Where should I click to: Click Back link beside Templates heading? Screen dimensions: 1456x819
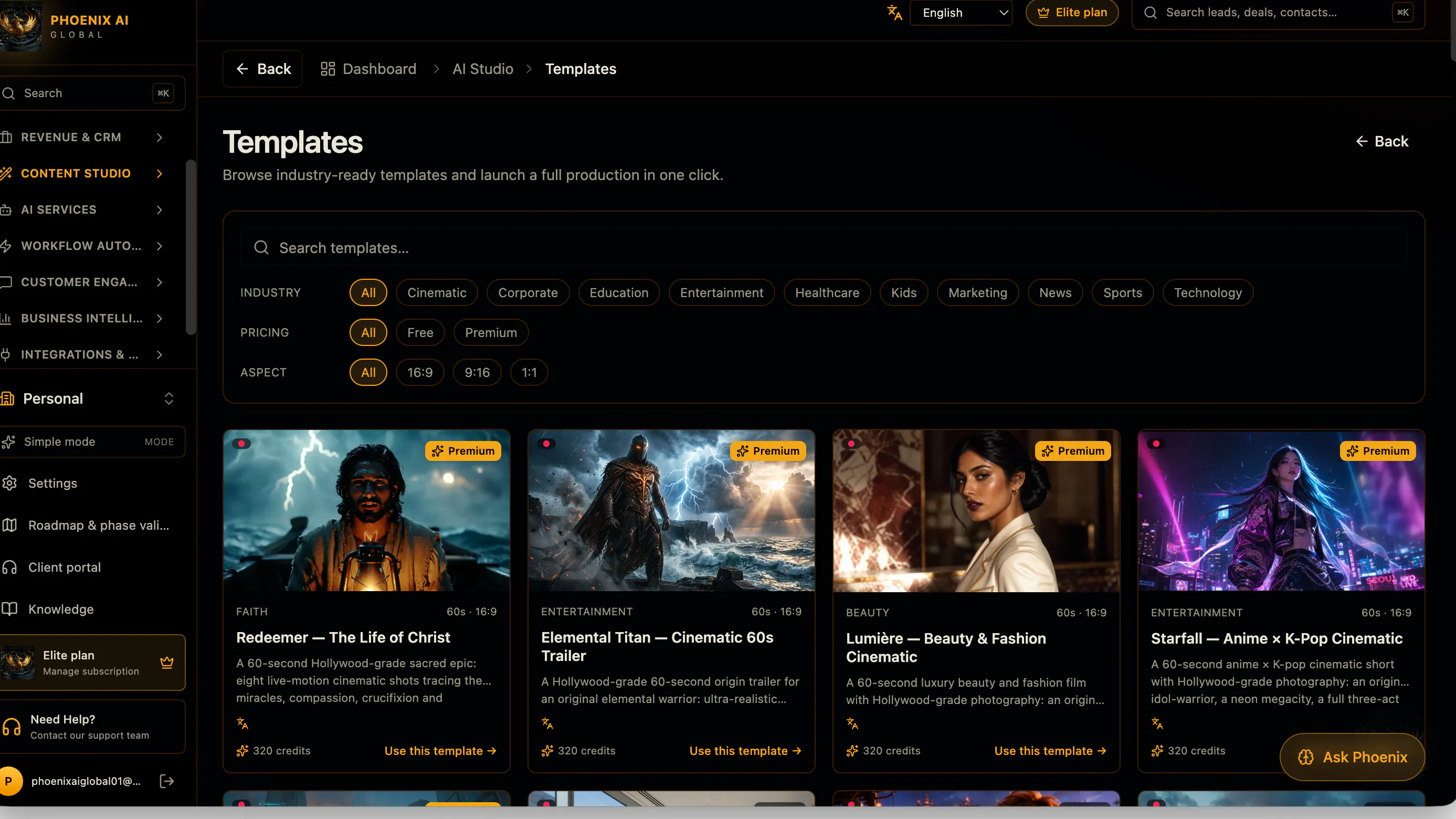tap(1382, 141)
